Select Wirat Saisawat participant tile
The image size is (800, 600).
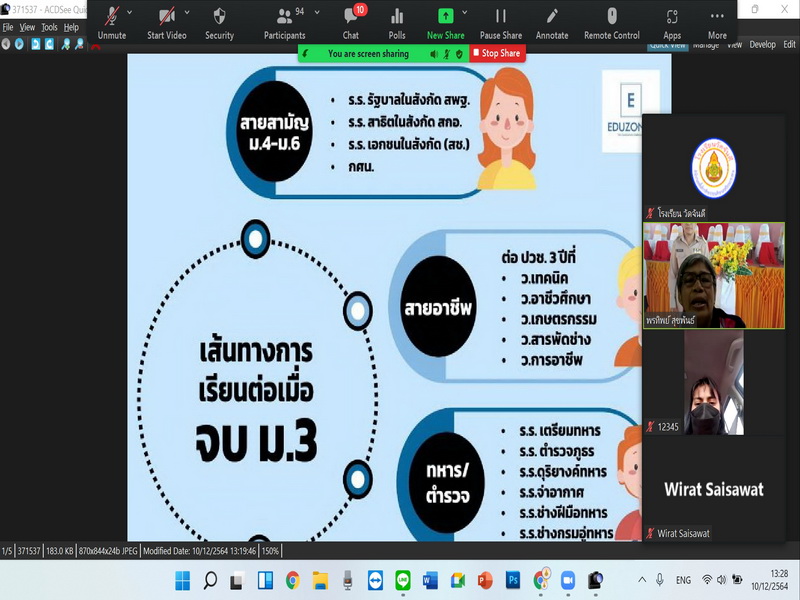(x=713, y=489)
